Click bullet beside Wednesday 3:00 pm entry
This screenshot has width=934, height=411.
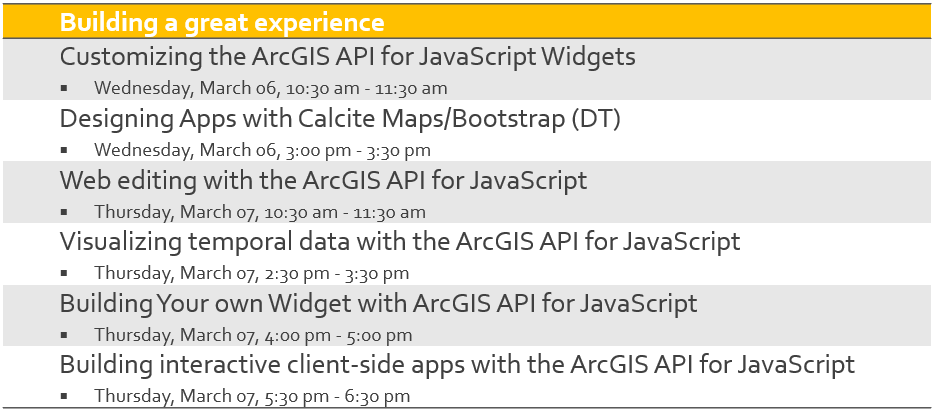click(x=64, y=151)
